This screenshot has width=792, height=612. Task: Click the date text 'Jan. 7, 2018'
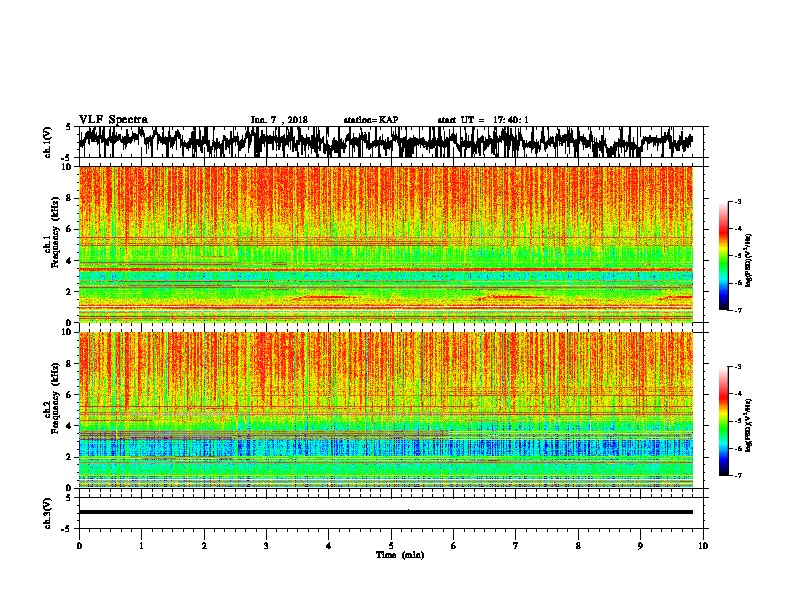pos(279,120)
